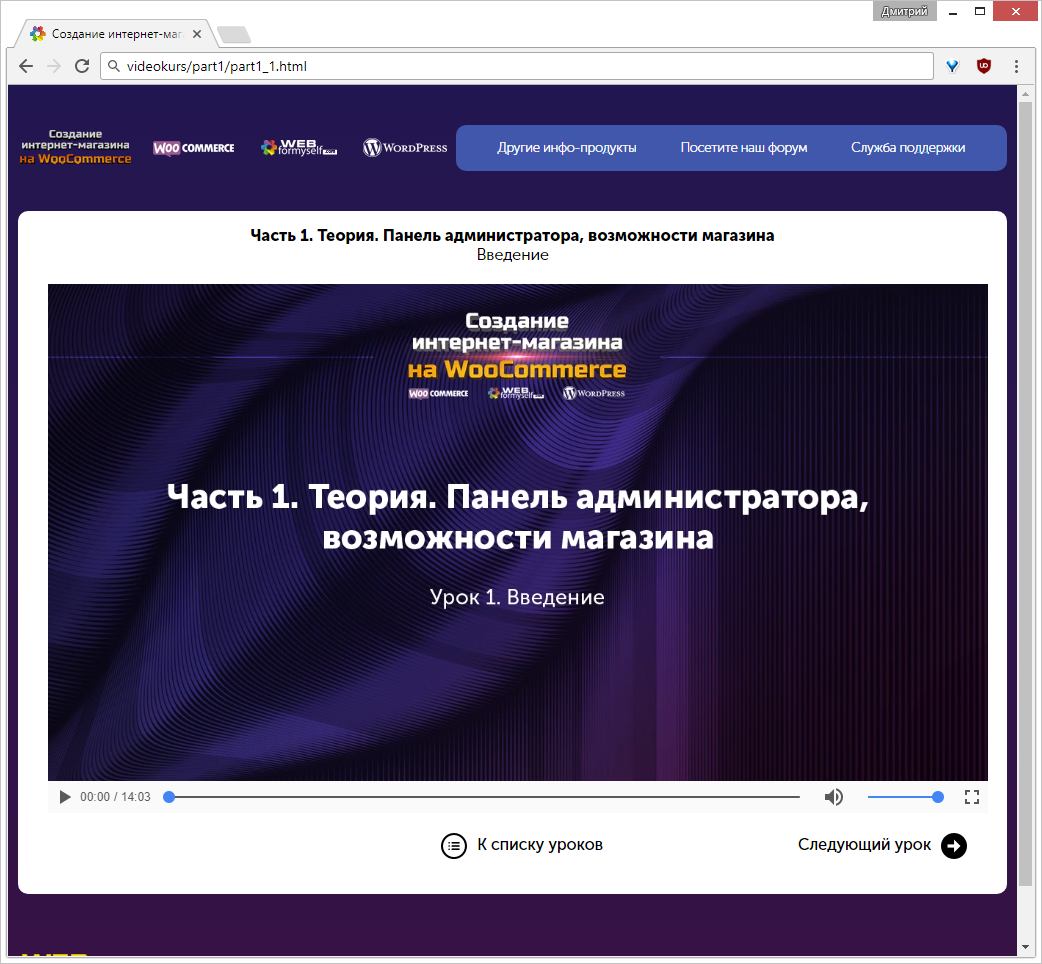
Task: Click the WooCommerce logo in header
Action: tap(193, 147)
